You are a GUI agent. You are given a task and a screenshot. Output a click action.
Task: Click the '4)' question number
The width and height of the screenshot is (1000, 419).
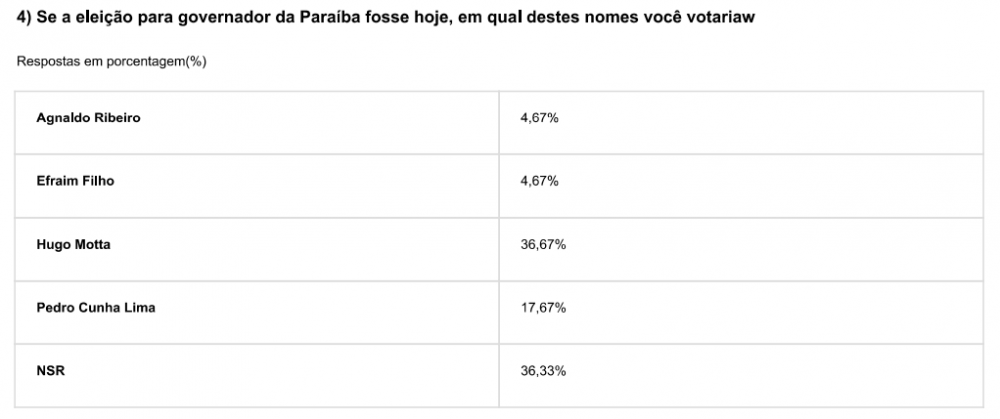[x=24, y=18]
